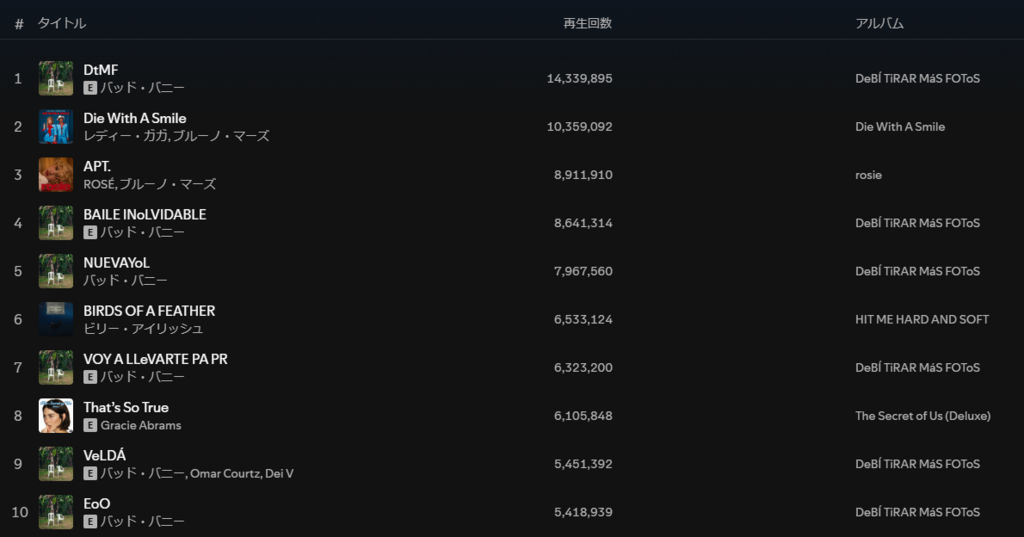
Task: Open That's So True cover thumbnail
Action: coord(56,415)
